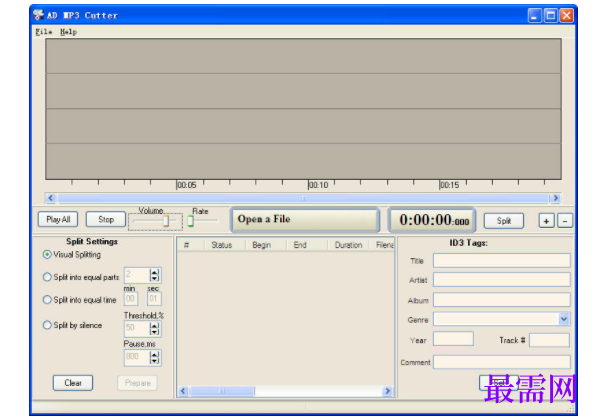Zoom in with the plus button
This screenshot has height=420, width=596.
[546, 221]
